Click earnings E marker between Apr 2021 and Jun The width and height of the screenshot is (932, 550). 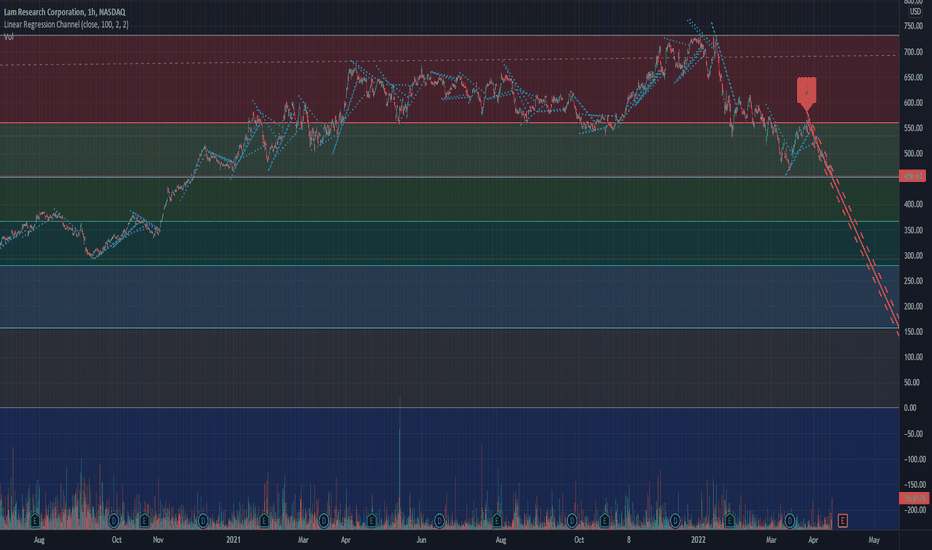coord(371,521)
